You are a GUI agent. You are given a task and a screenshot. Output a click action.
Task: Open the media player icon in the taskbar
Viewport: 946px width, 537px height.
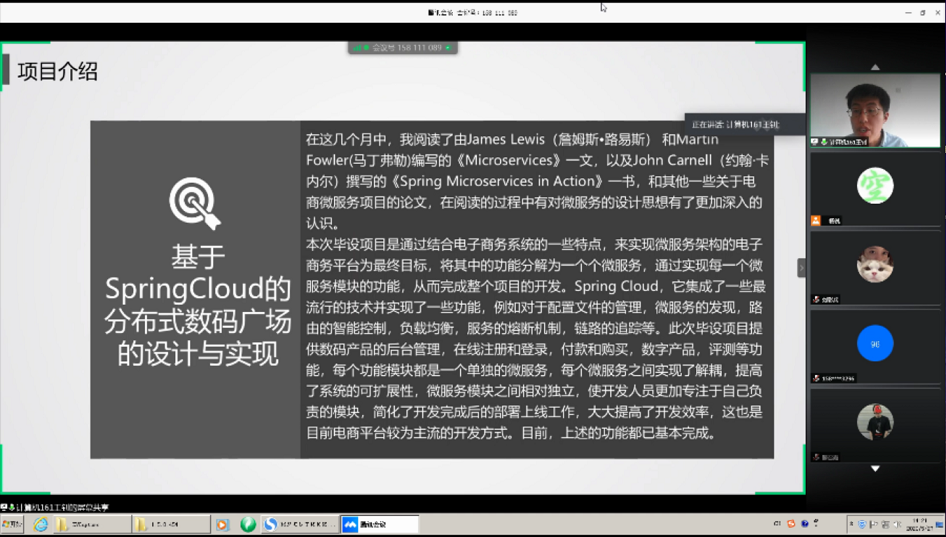[222, 524]
